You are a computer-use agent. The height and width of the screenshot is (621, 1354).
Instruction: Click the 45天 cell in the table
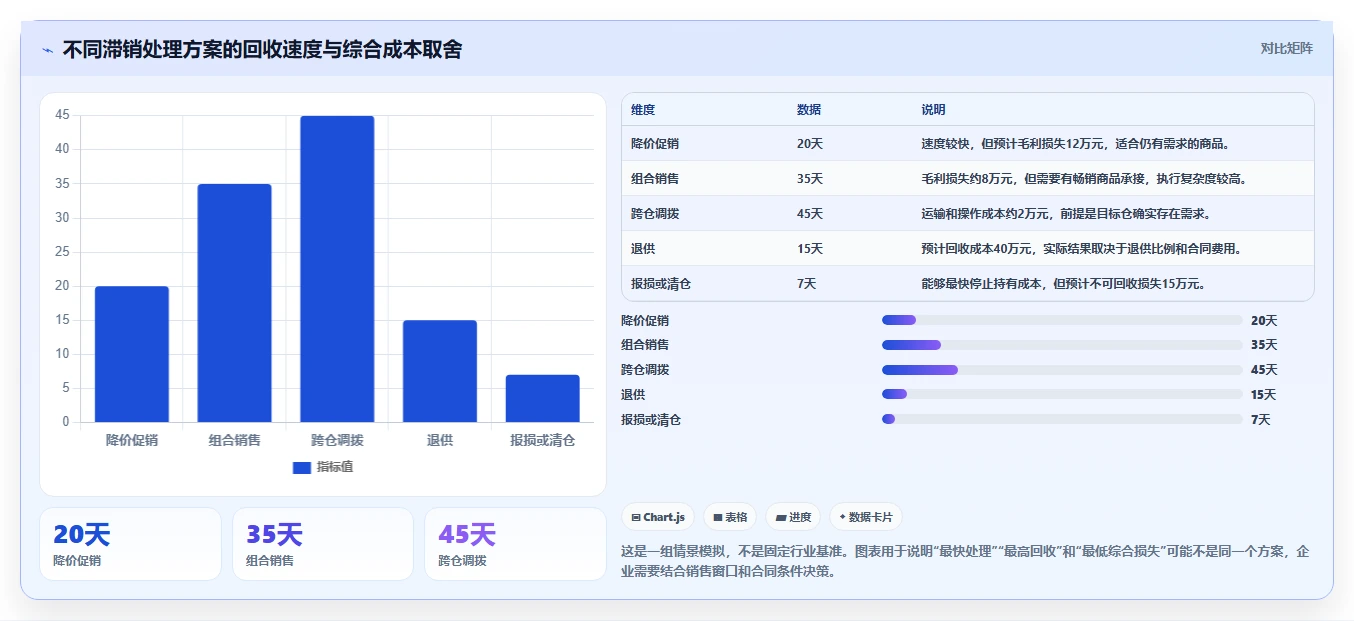click(x=810, y=214)
